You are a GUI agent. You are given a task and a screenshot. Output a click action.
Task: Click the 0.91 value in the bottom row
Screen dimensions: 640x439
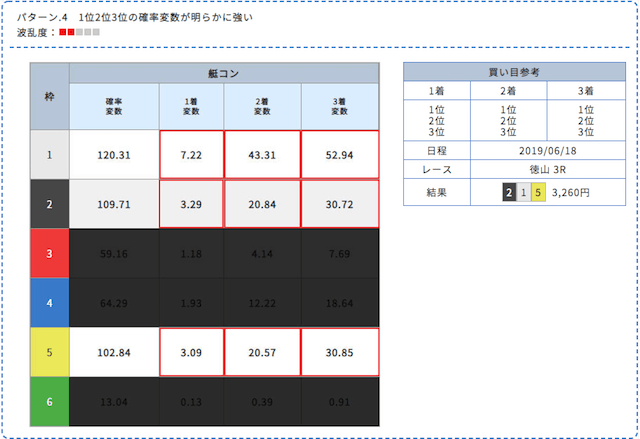coord(340,402)
